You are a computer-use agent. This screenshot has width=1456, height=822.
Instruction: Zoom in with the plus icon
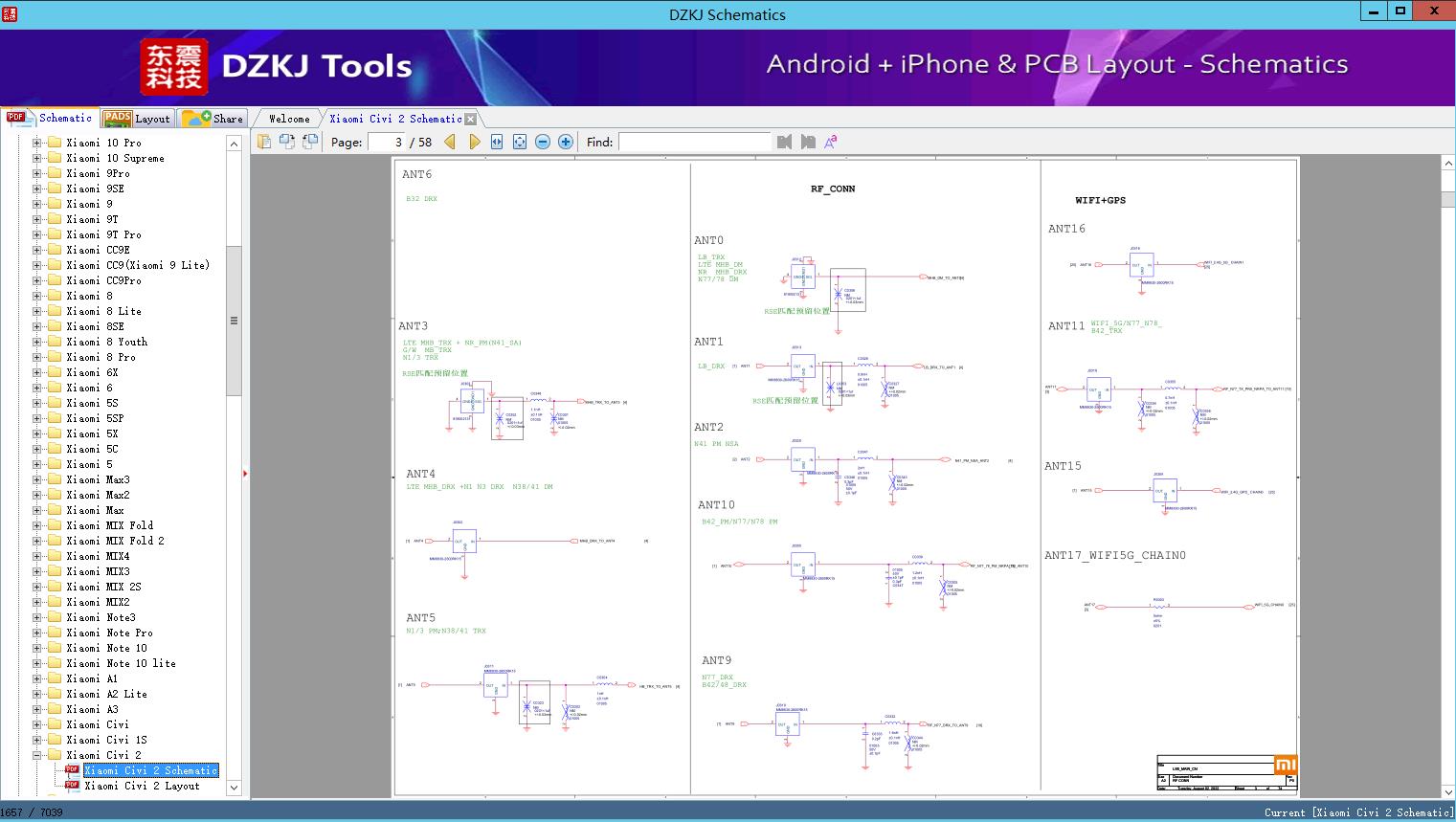coord(566,142)
